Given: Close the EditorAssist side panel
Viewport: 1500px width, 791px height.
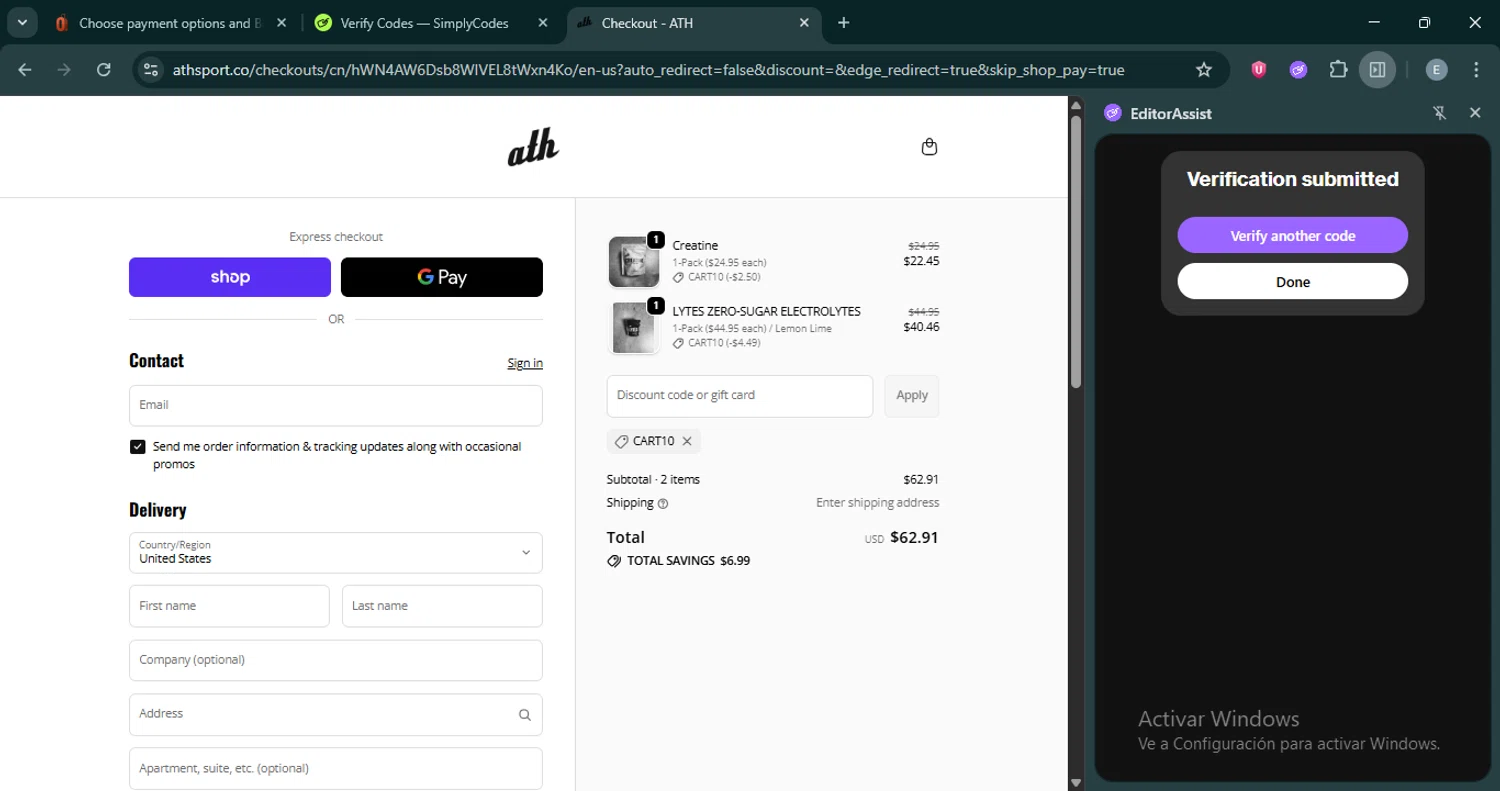Looking at the screenshot, I should [1475, 113].
